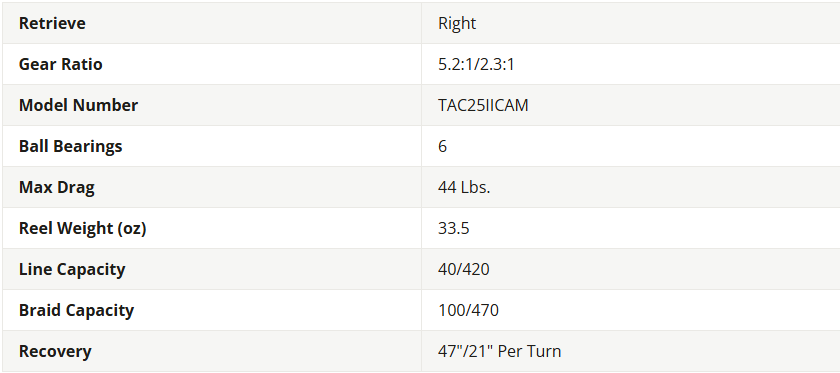
Task: Select the 33.5 reel weight value
Action: tap(454, 228)
